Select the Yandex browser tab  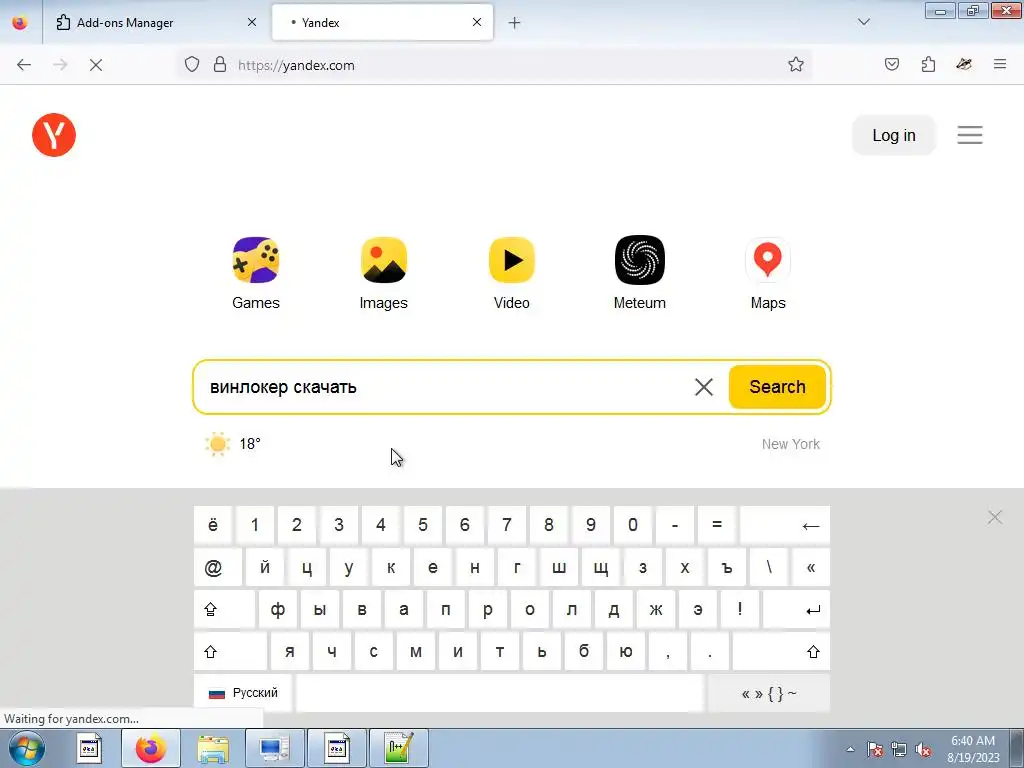(382, 22)
